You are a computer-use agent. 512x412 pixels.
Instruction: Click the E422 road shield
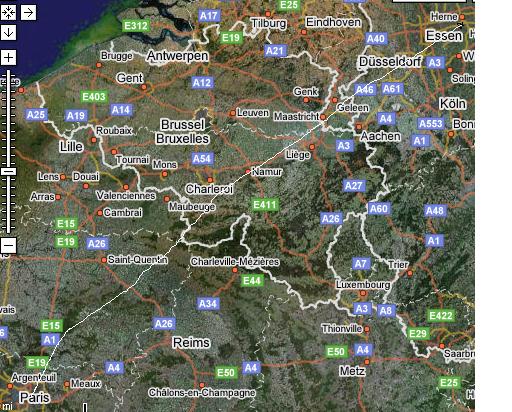[x=441, y=316]
